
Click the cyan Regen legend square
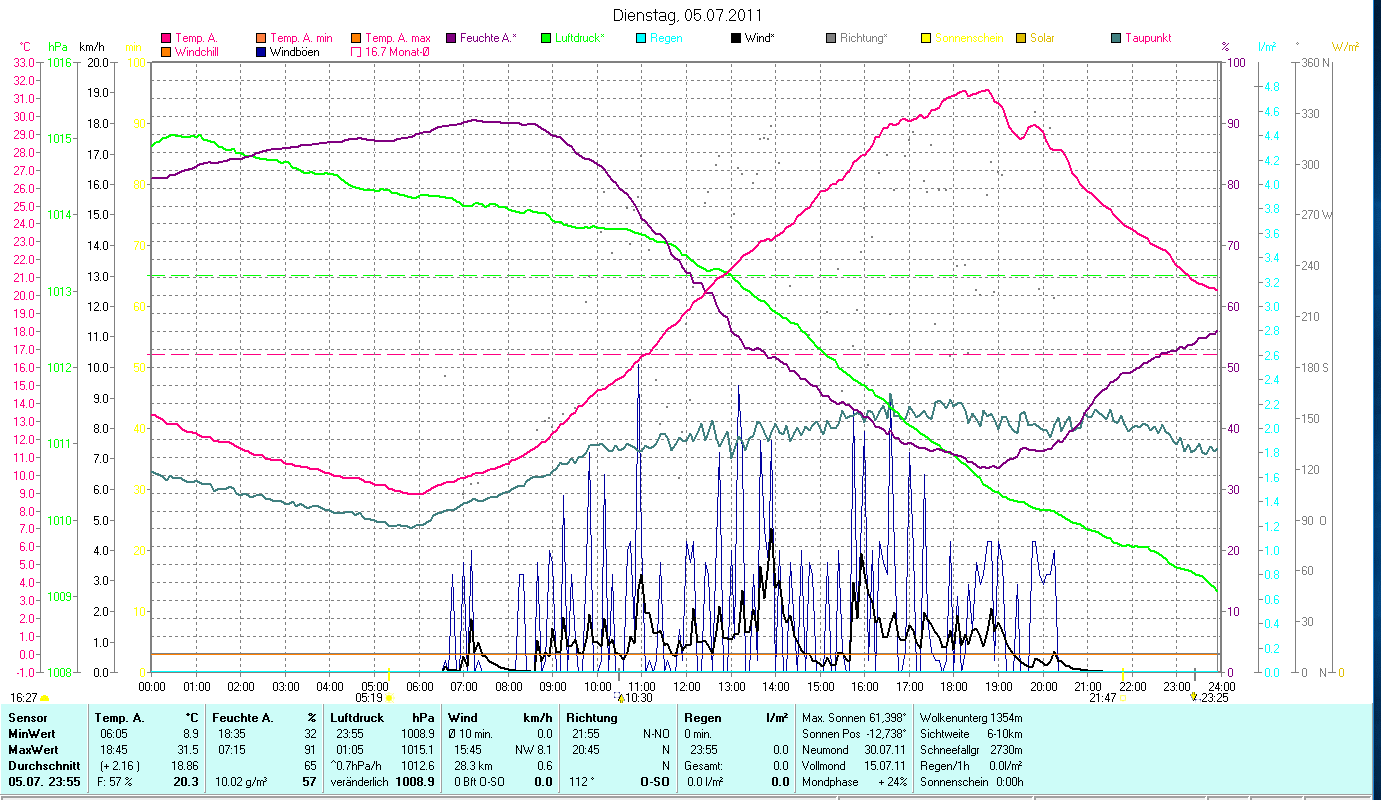641,39
